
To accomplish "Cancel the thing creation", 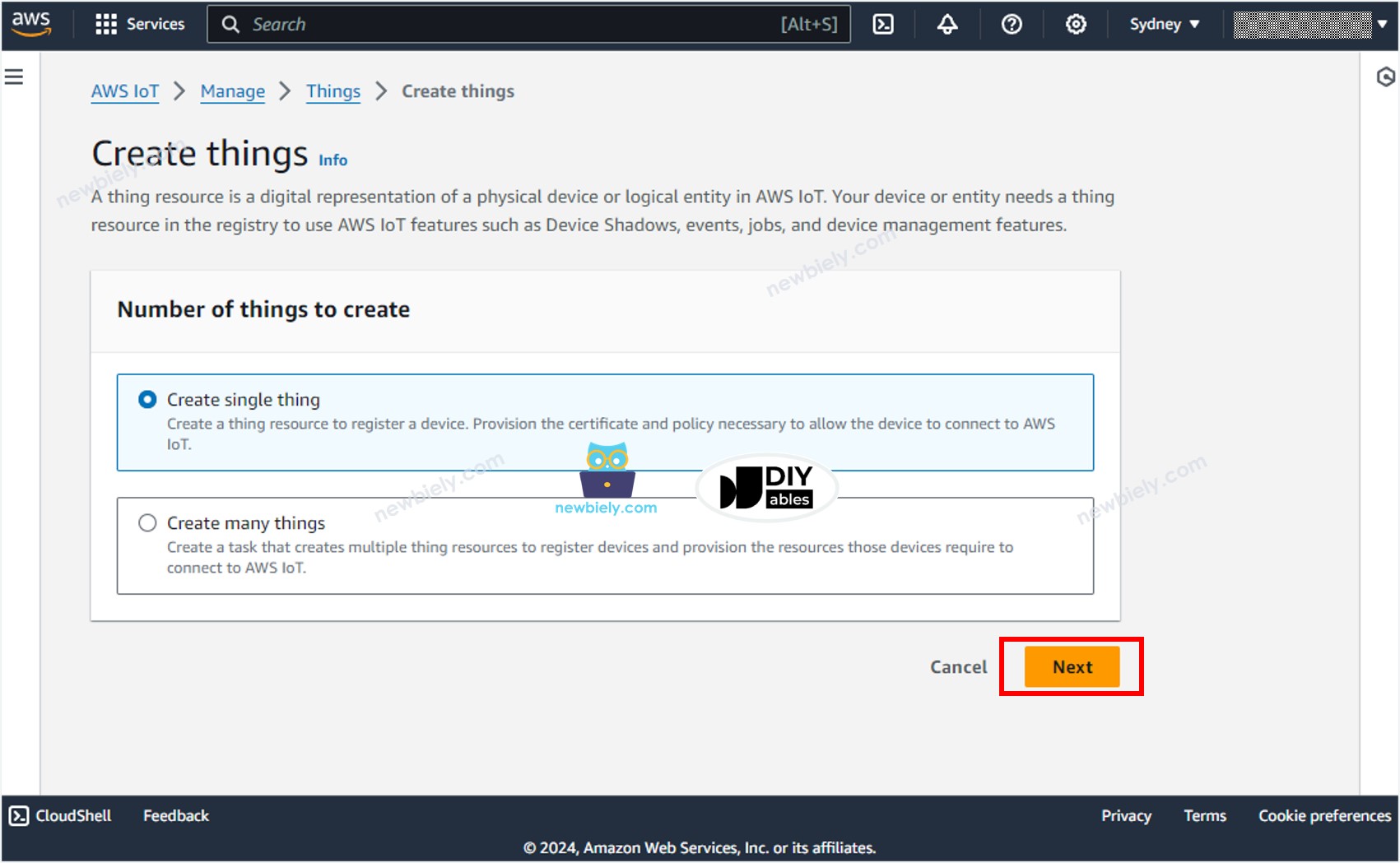I will 957,666.
